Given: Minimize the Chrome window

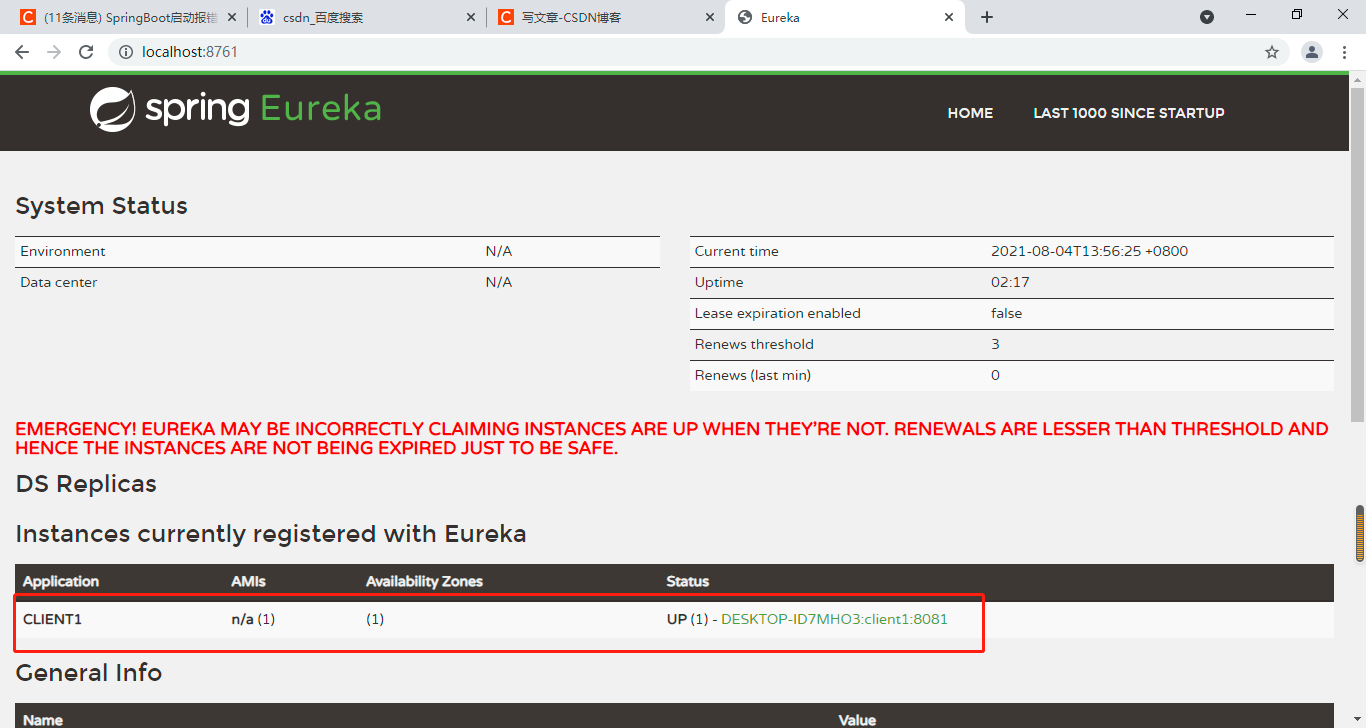Looking at the screenshot, I should point(1251,15).
